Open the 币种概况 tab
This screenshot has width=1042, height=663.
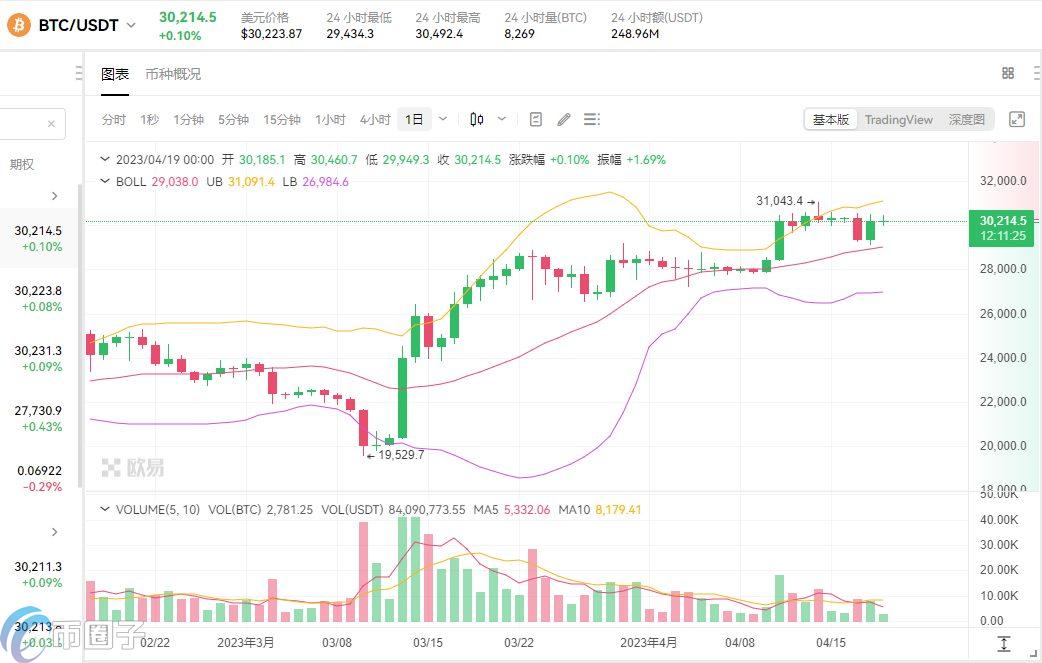tap(173, 74)
